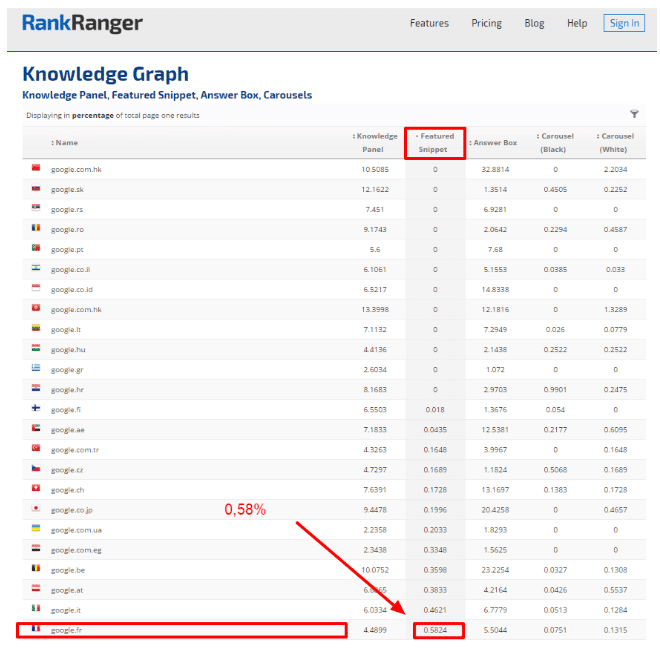Select the google.co.il row name
660x657 pixels.
coord(70,270)
